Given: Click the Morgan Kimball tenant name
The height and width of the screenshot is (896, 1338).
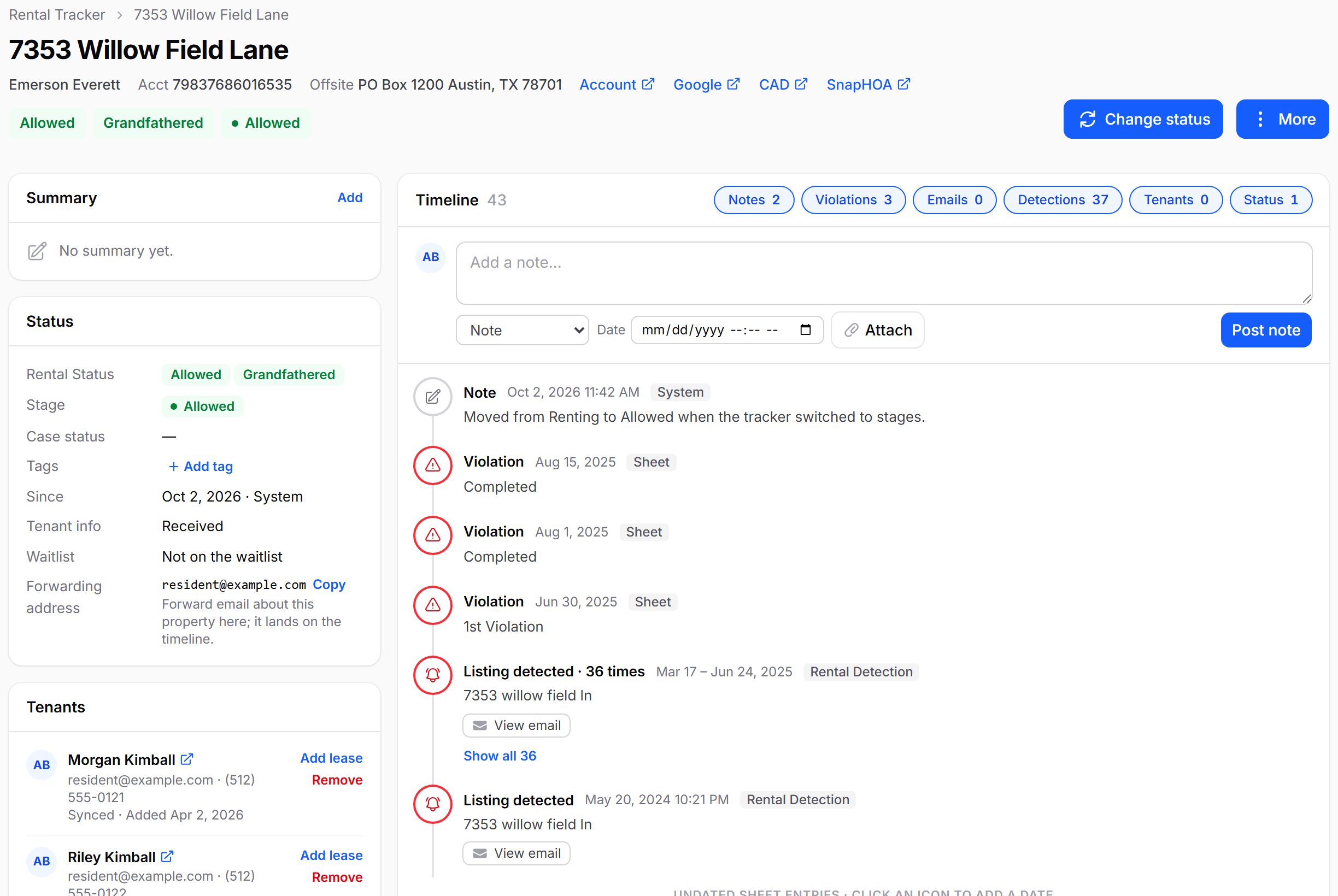Looking at the screenshot, I should point(121,760).
